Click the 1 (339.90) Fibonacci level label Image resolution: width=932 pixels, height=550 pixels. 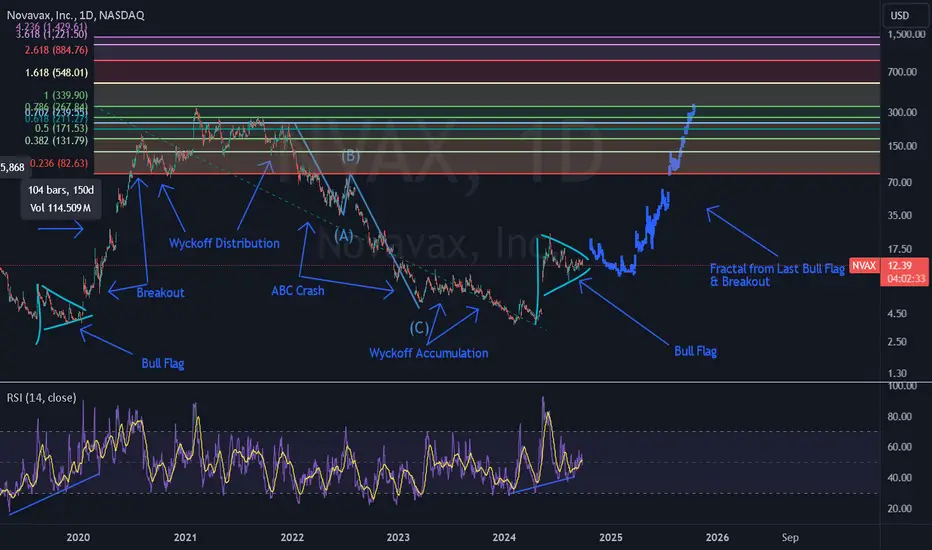pyautogui.click(x=65, y=95)
